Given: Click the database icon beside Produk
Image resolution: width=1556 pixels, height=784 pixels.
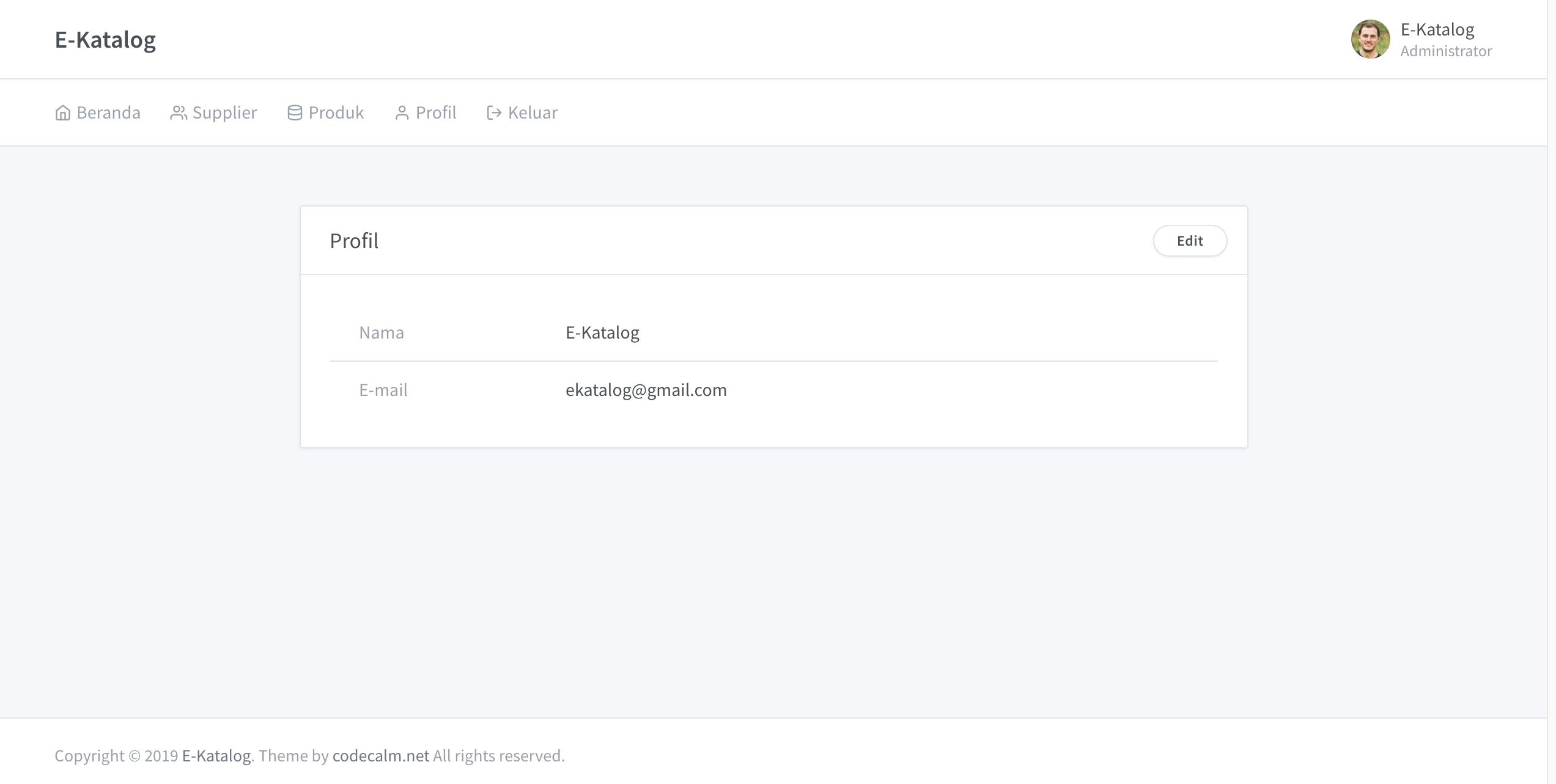Looking at the screenshot, I should [x=295, y=113].
